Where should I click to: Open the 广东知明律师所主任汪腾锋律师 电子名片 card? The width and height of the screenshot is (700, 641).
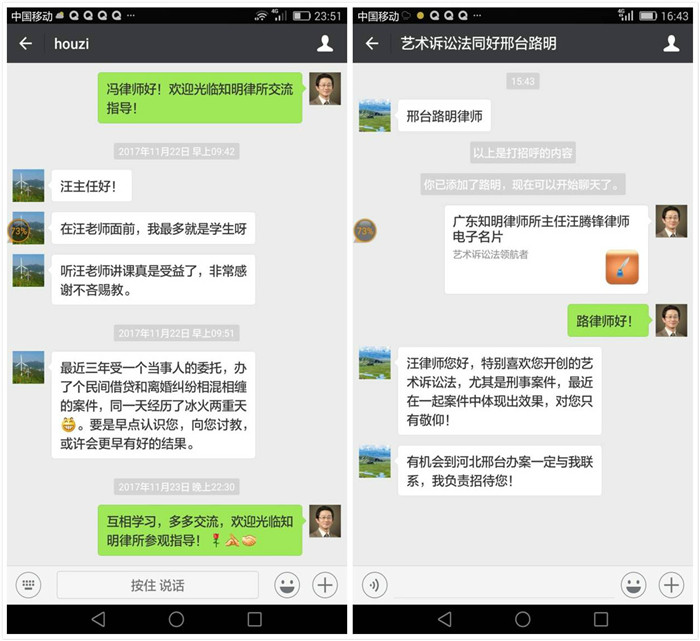(546, 250)
